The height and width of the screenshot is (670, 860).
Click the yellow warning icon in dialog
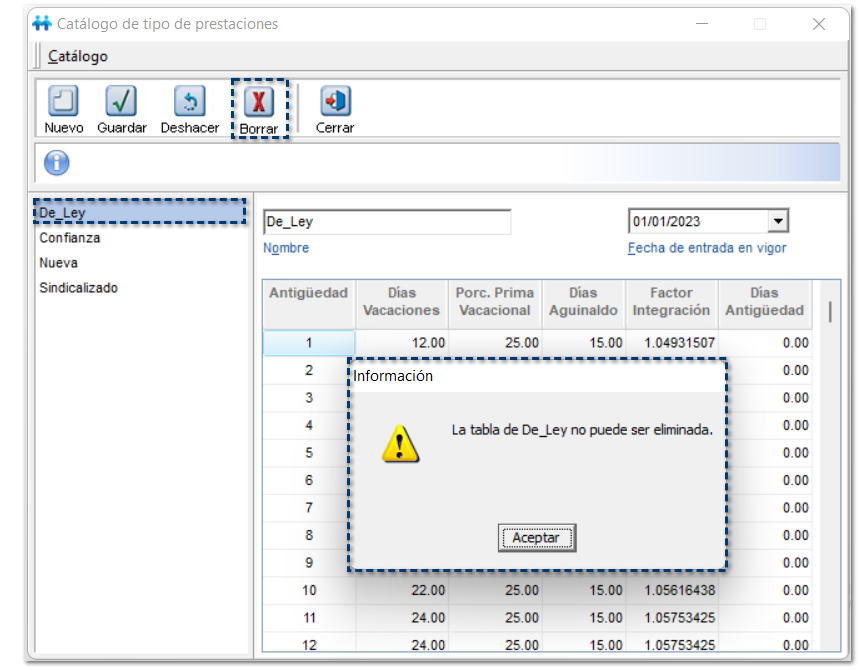pyautogui.click(x=400, y=442)
